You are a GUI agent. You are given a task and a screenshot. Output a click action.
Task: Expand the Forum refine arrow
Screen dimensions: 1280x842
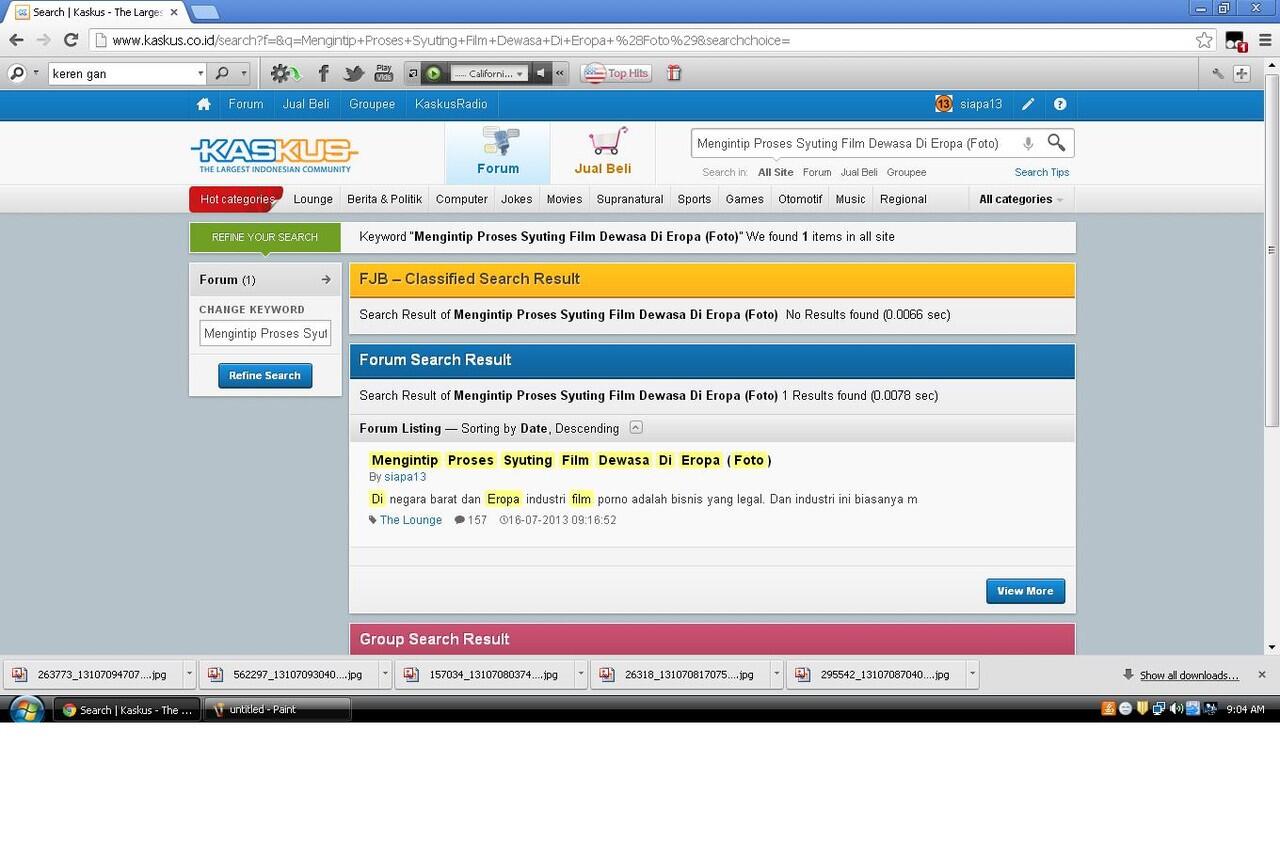(326, 280)
